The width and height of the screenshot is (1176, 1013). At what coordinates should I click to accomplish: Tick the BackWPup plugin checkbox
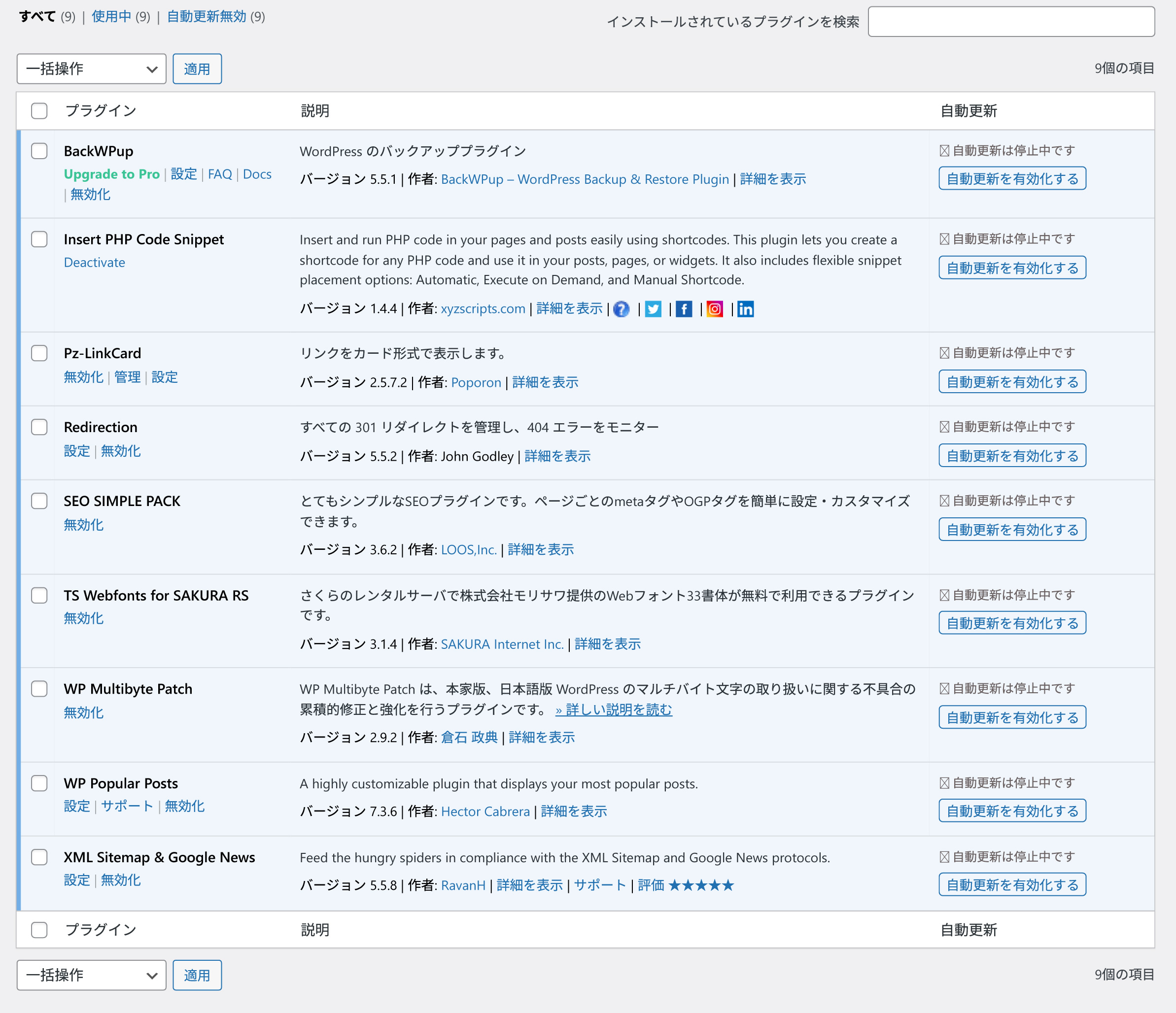[39, 151]
